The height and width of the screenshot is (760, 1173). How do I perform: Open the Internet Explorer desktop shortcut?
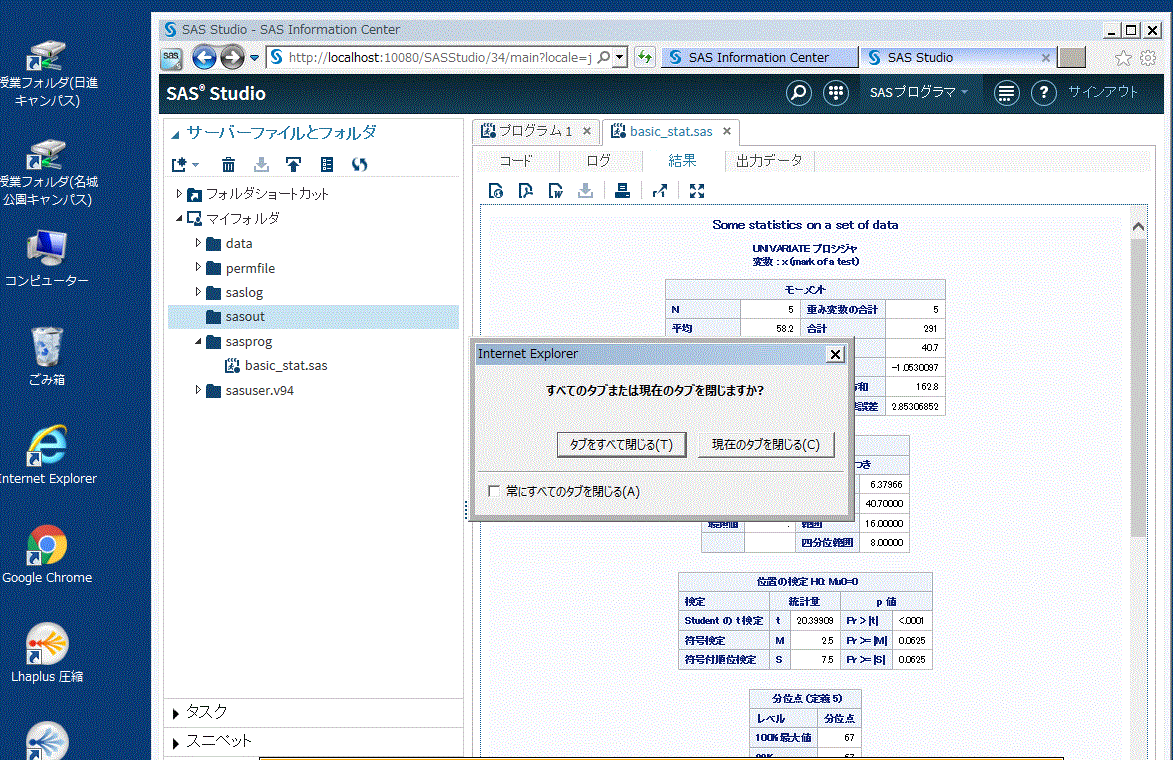47,456
